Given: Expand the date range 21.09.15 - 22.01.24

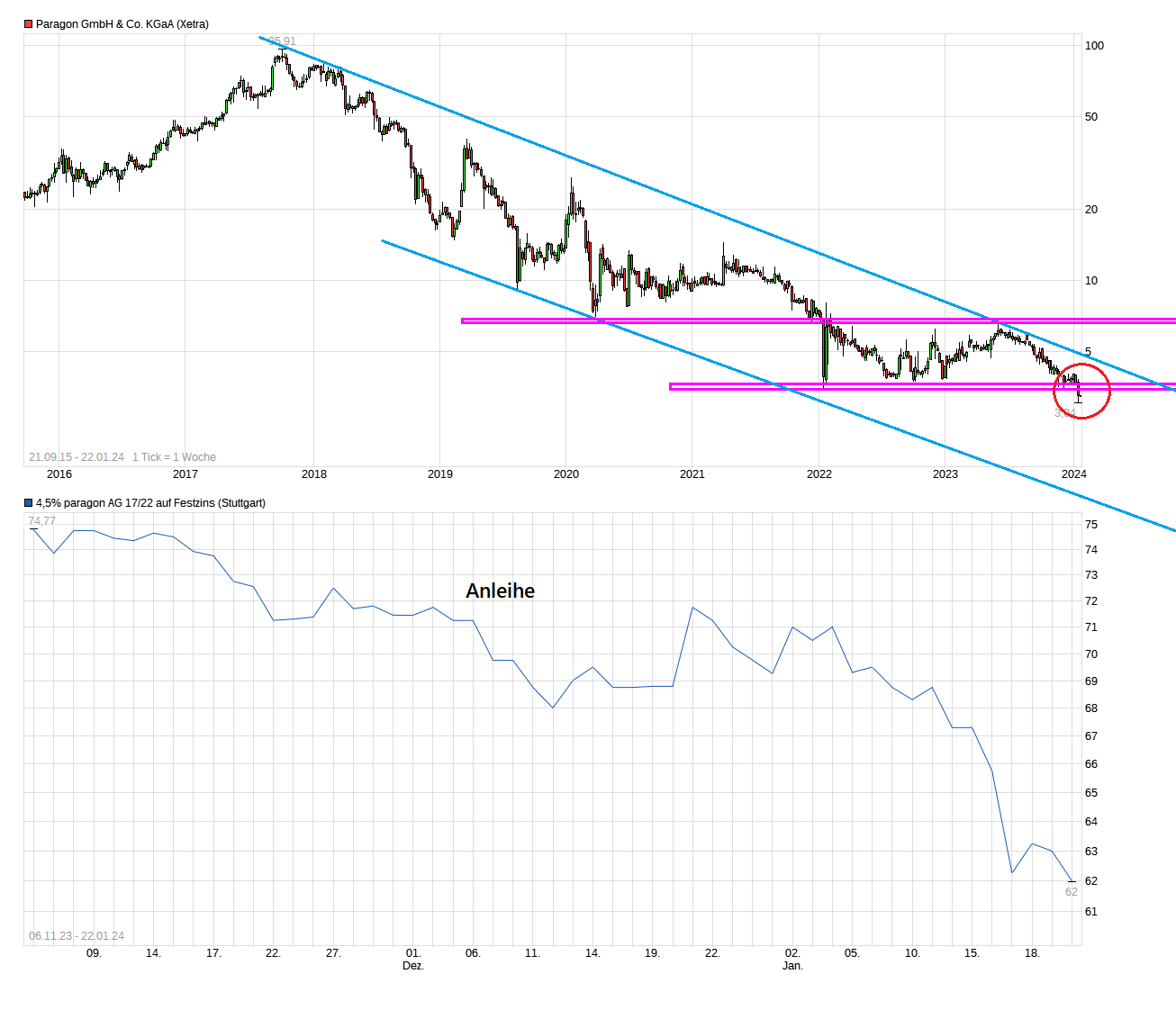Looking at the screenshot, I should click(78, 457).
